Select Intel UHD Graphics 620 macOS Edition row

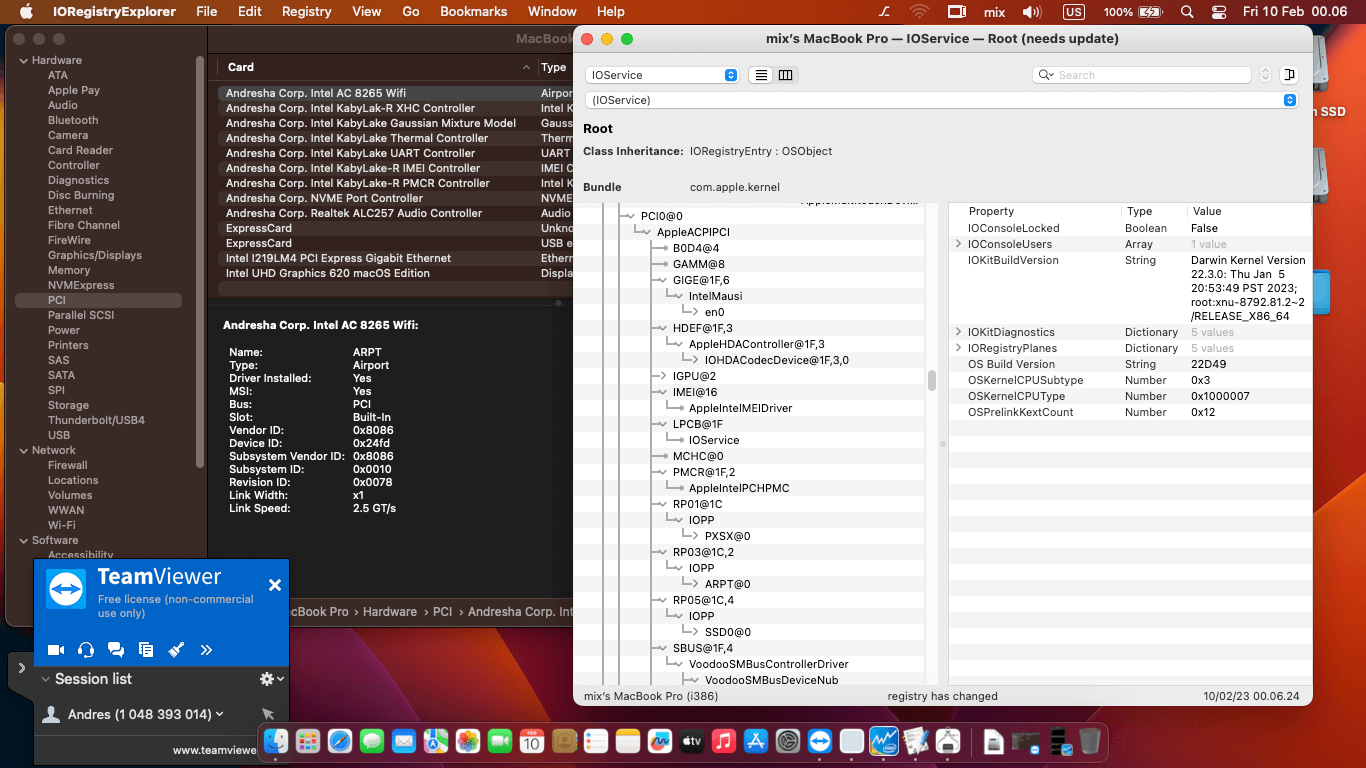[394, 273]
